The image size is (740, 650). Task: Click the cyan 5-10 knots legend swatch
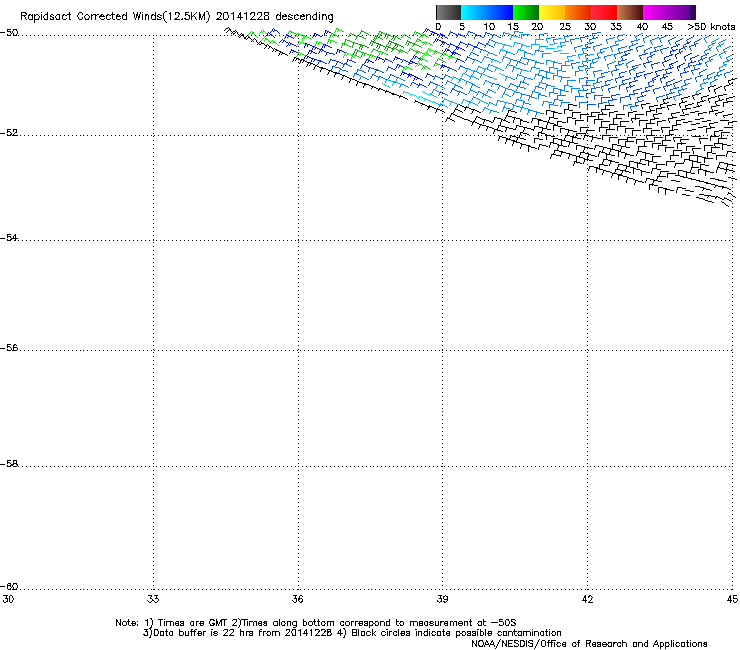pos(474,12)
